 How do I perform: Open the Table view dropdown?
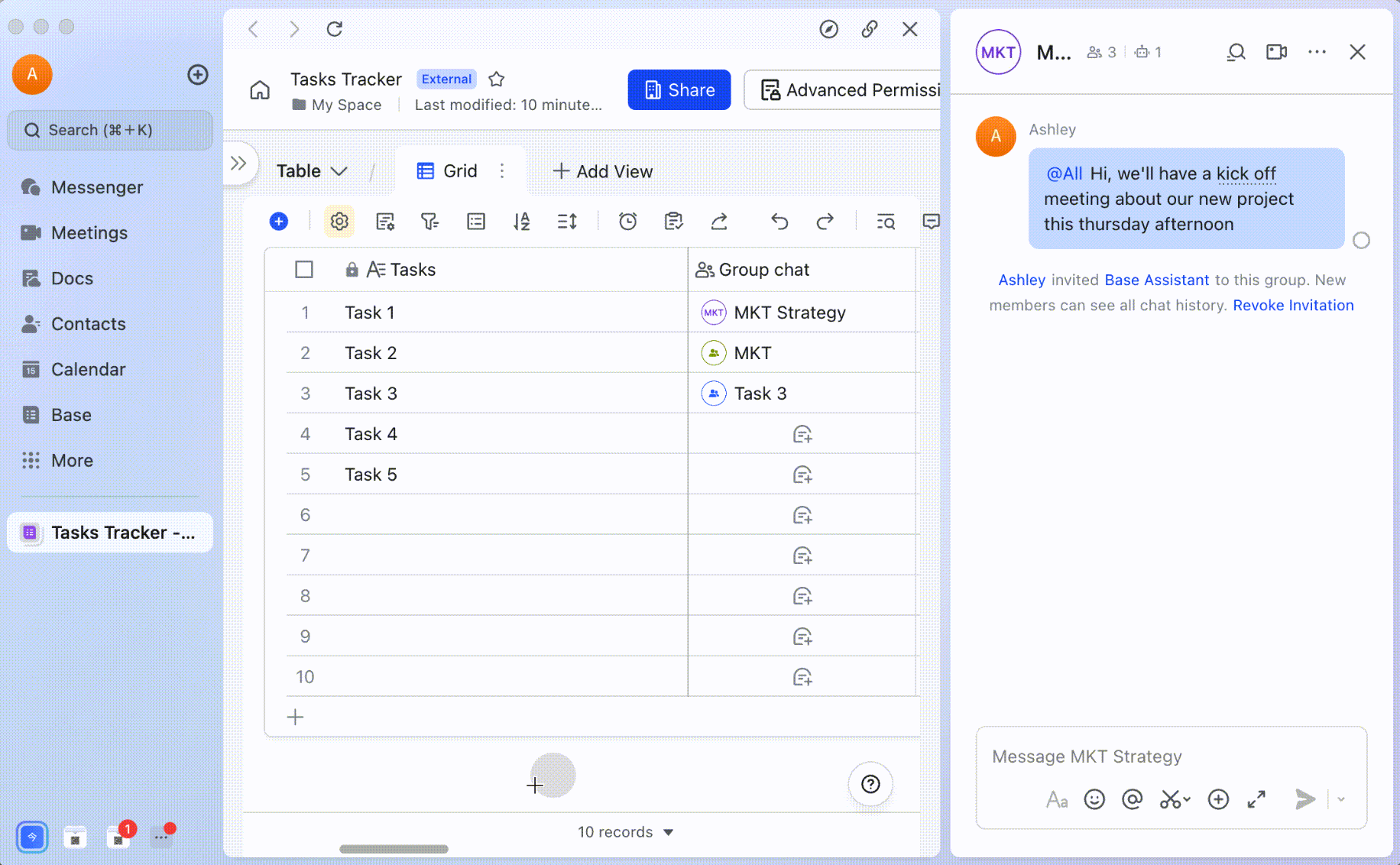(x=312, y=170)
